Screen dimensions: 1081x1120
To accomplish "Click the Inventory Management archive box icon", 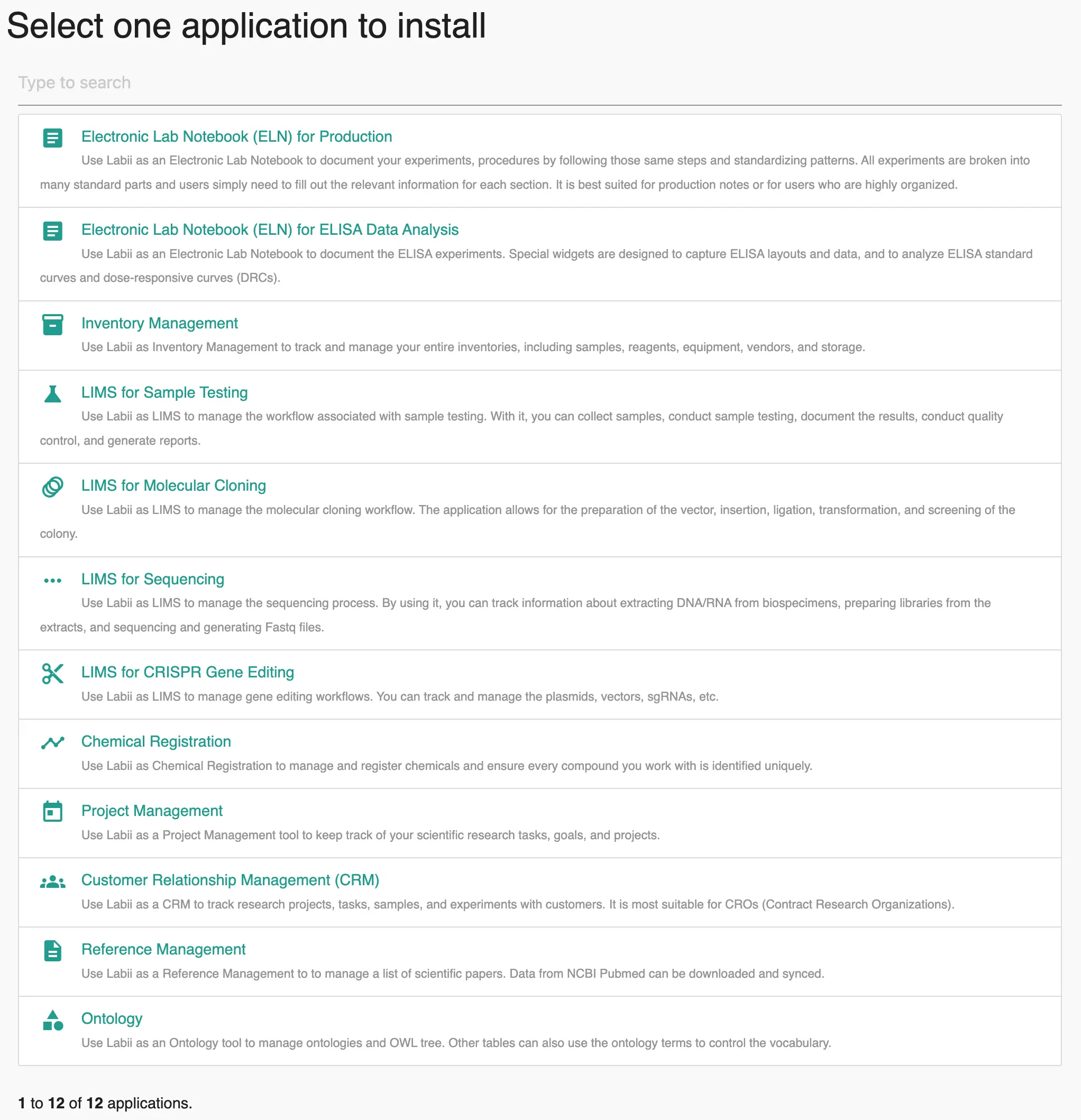I will [x=52, y=325].
